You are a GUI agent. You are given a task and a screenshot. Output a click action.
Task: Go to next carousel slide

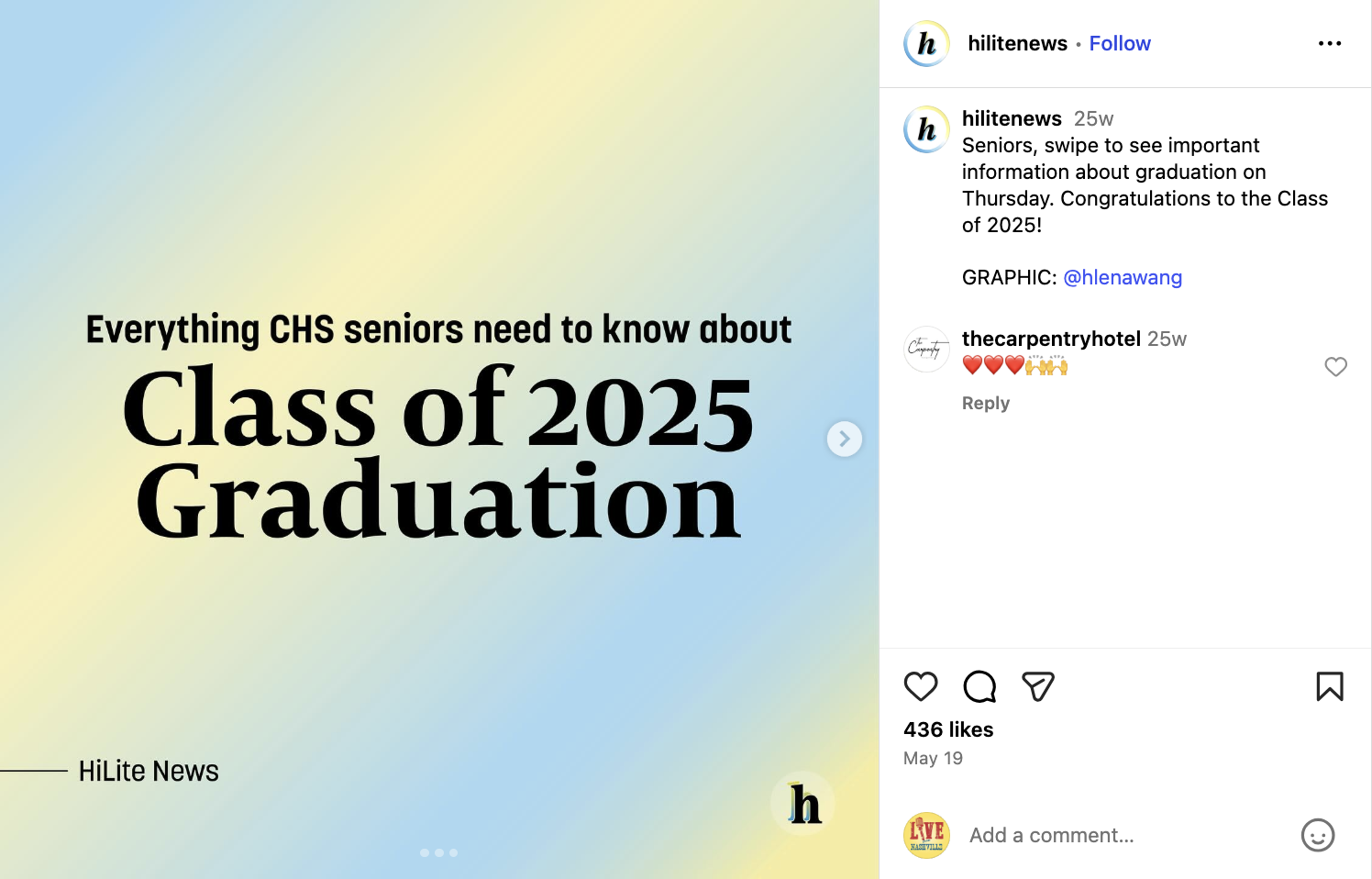point(845,439)
